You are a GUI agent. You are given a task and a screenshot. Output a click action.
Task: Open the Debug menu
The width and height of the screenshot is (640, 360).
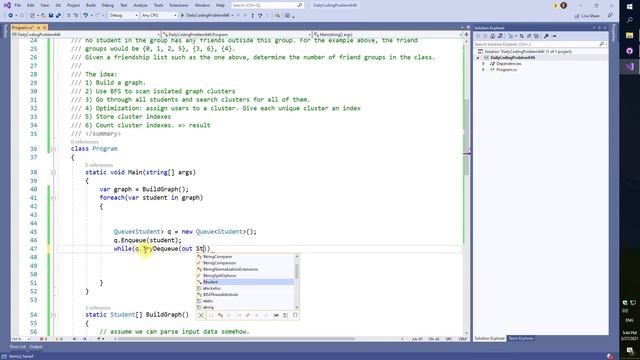click(x=108, y=5)
